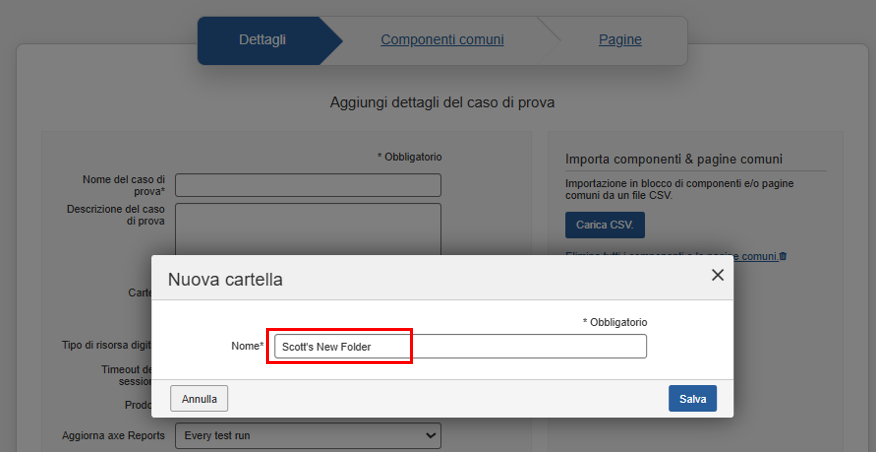This screenshot has width=876, height=452.
Task: Cancel with the Annulla button
Action: (x=199, y=399)
